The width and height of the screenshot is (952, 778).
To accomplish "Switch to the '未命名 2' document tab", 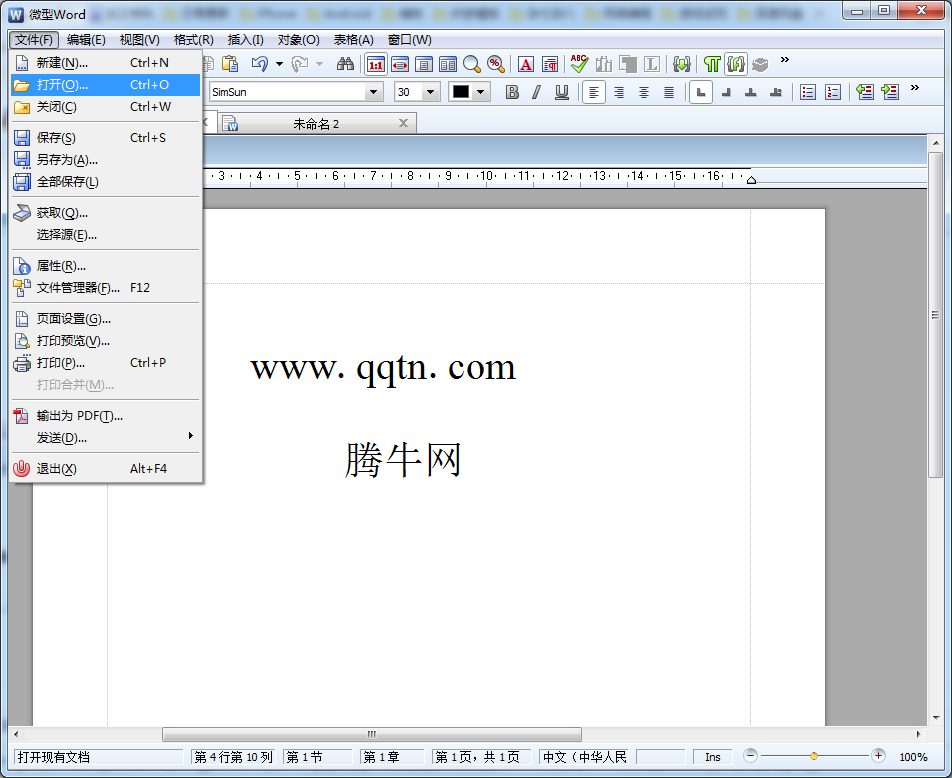I will click(317, 123).
